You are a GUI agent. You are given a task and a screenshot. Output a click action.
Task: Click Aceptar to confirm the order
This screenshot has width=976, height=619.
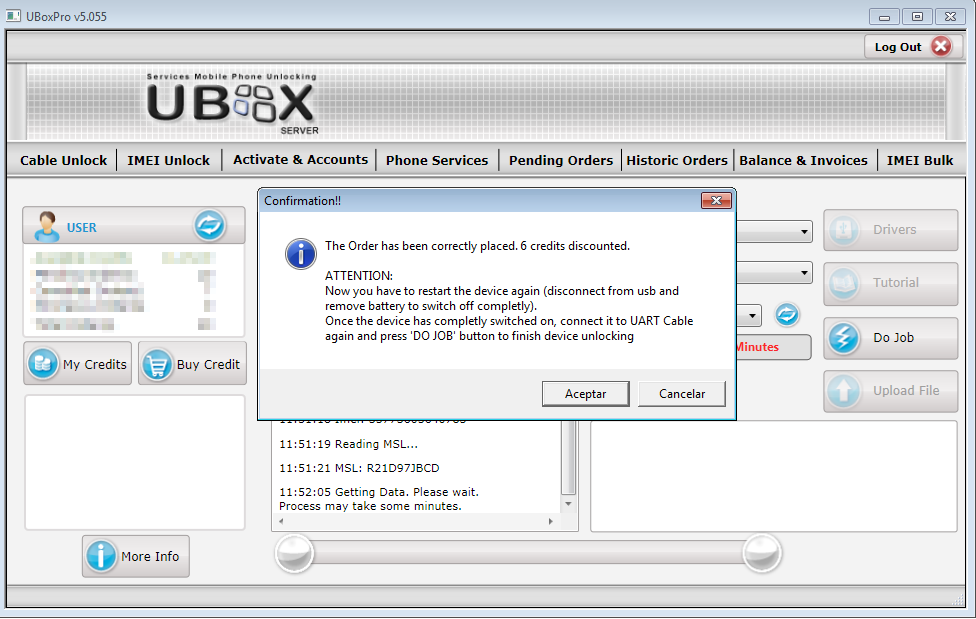586,394
